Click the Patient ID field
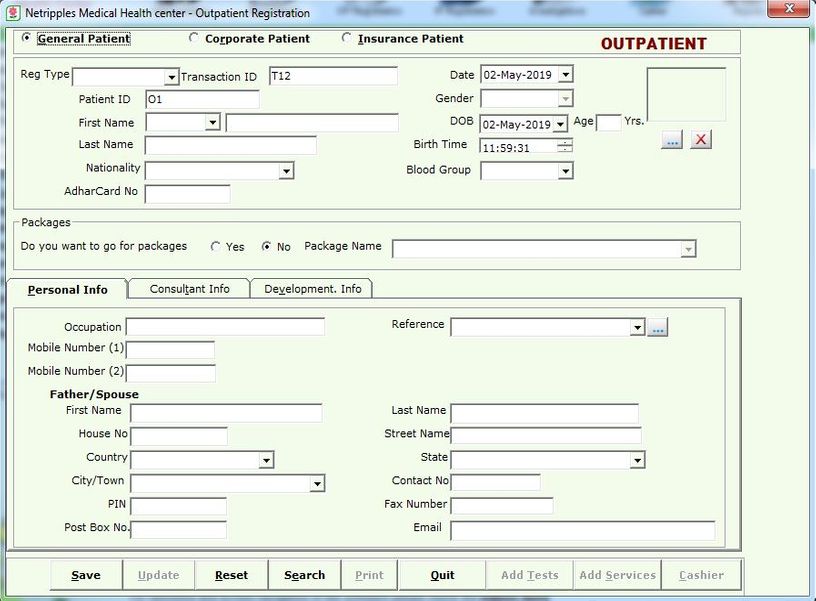Viewport: 816px width, 601px height. point(202,99)
